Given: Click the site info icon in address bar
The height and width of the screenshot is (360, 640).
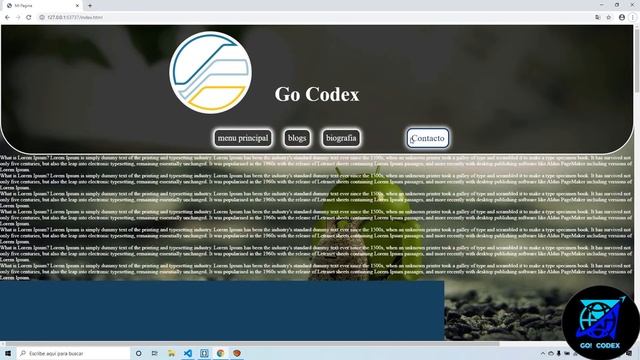Looking at the screenshot, I should tap(42, 18).
